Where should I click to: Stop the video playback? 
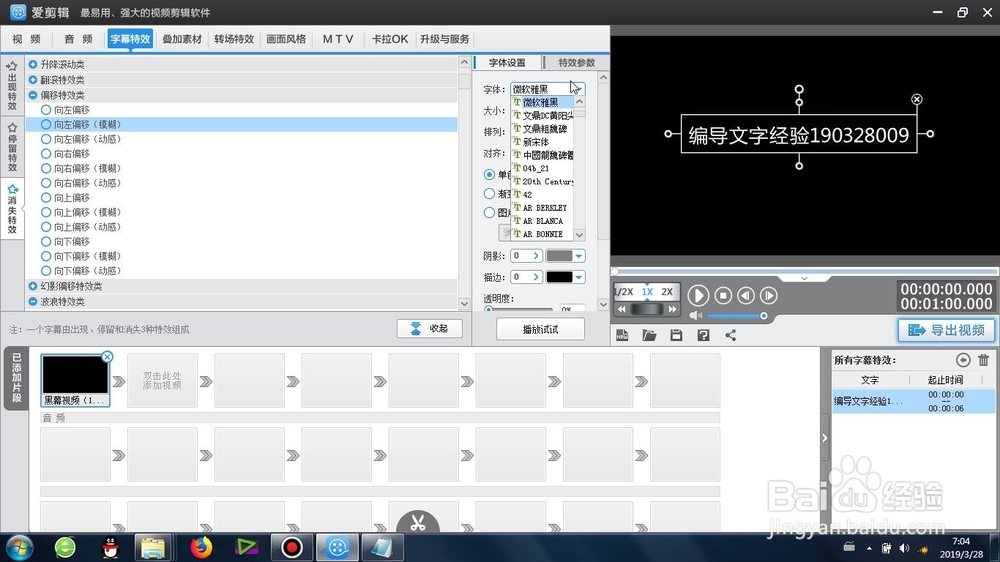tap(723, 295)
